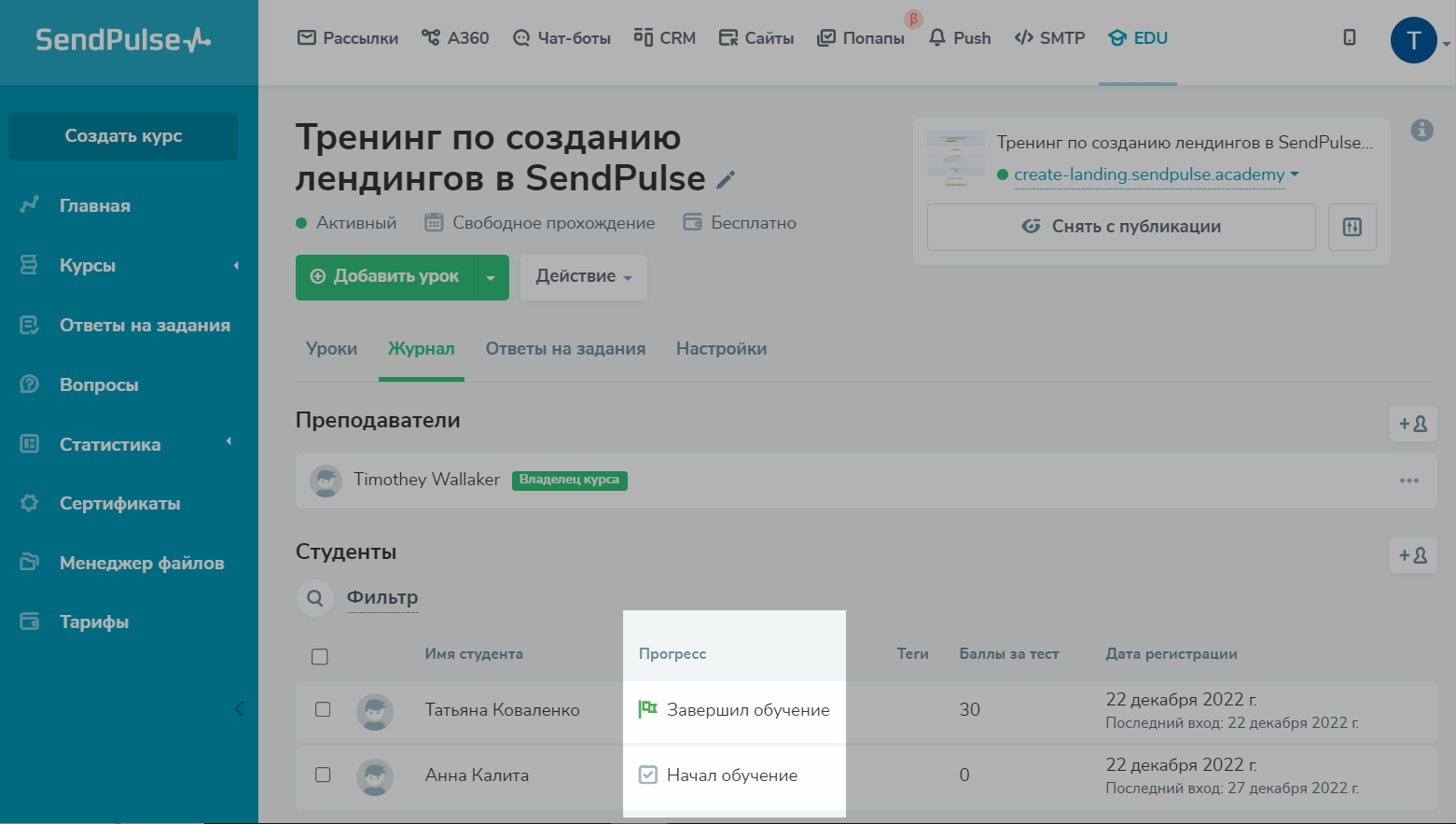Expand the Курсы sidebar submenu arrow
Image resolution: width=1456 pixels, height=824 pixels.
click(x=236, y=266)
